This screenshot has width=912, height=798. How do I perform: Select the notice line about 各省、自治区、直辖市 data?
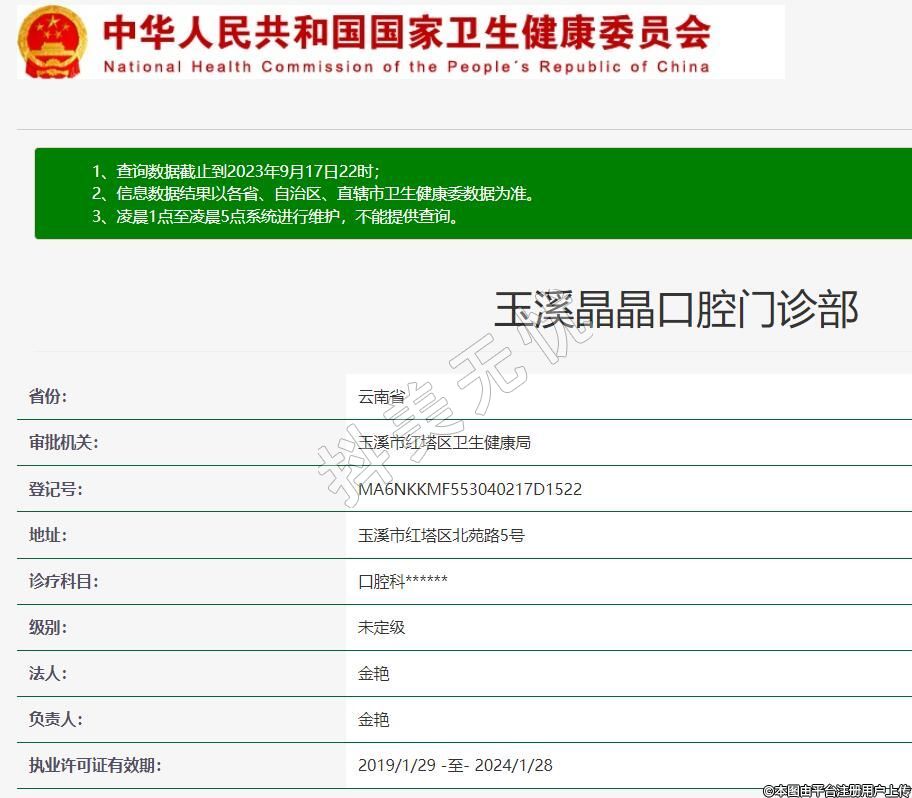313,194
